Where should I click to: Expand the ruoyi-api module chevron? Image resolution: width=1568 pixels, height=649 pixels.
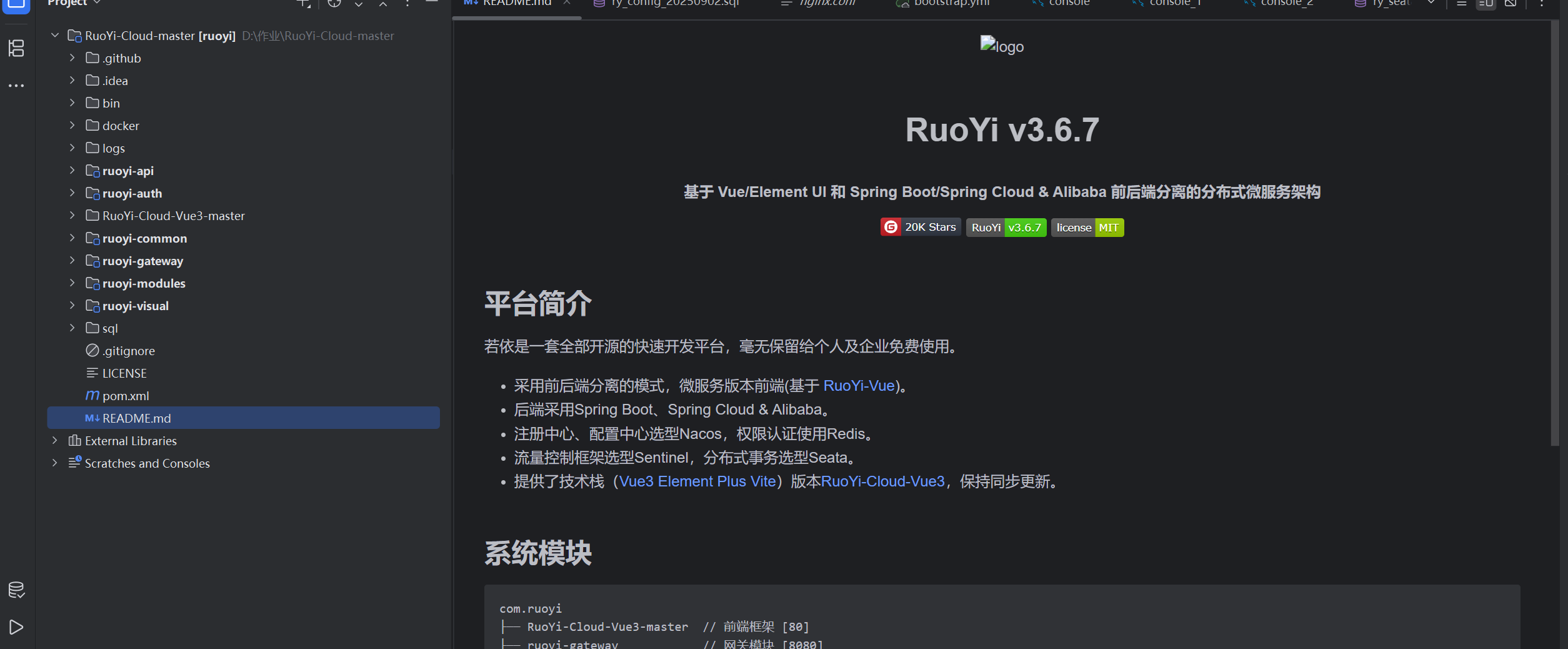coord(72,171)
